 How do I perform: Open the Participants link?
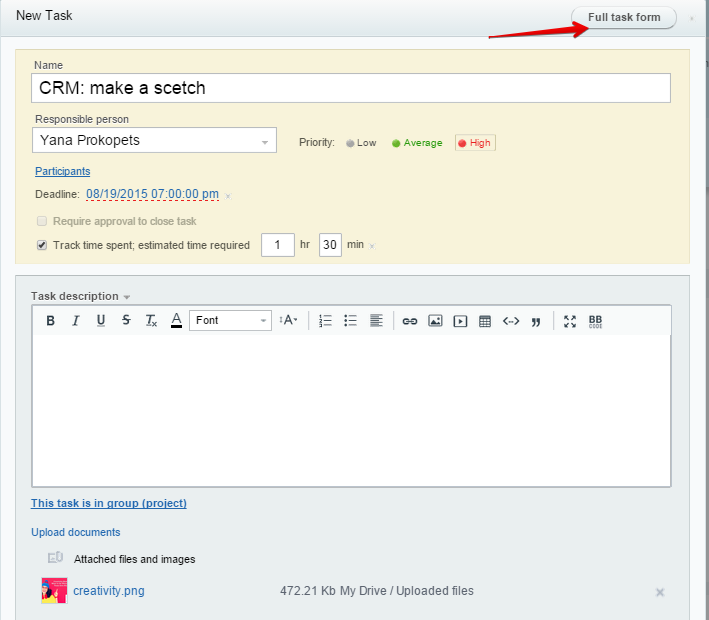tap(62, 171)
